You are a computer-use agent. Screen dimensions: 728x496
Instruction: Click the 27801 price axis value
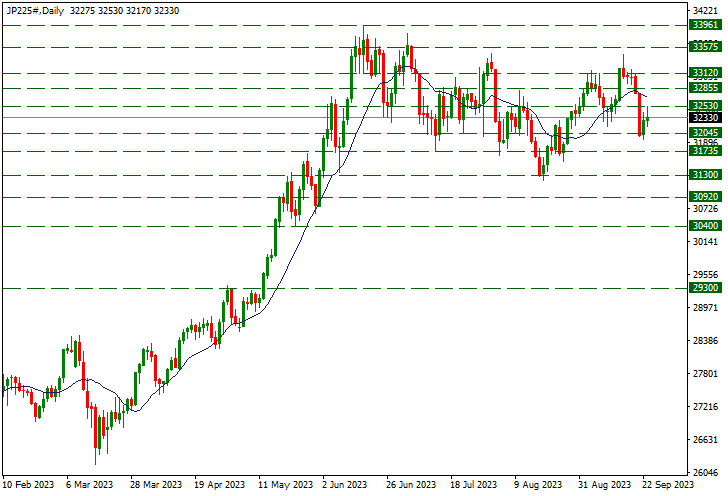click(705, 374)
